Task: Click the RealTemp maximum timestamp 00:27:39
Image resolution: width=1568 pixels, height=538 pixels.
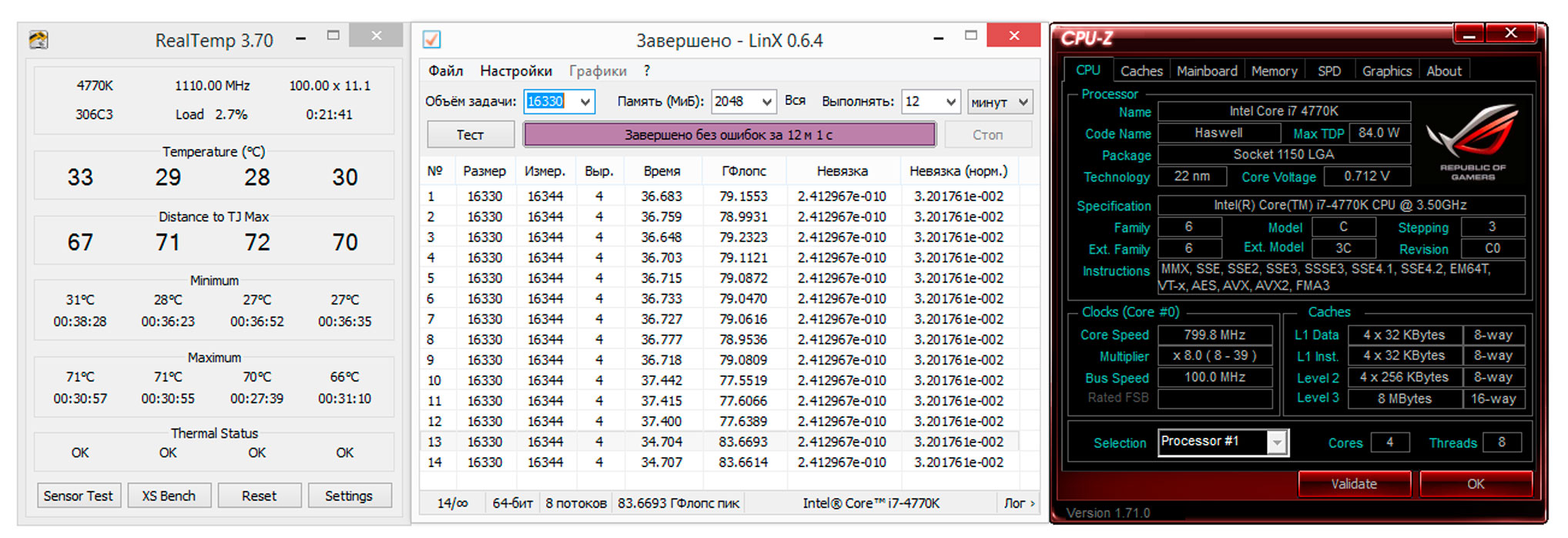Action: [x=257, y=398]
